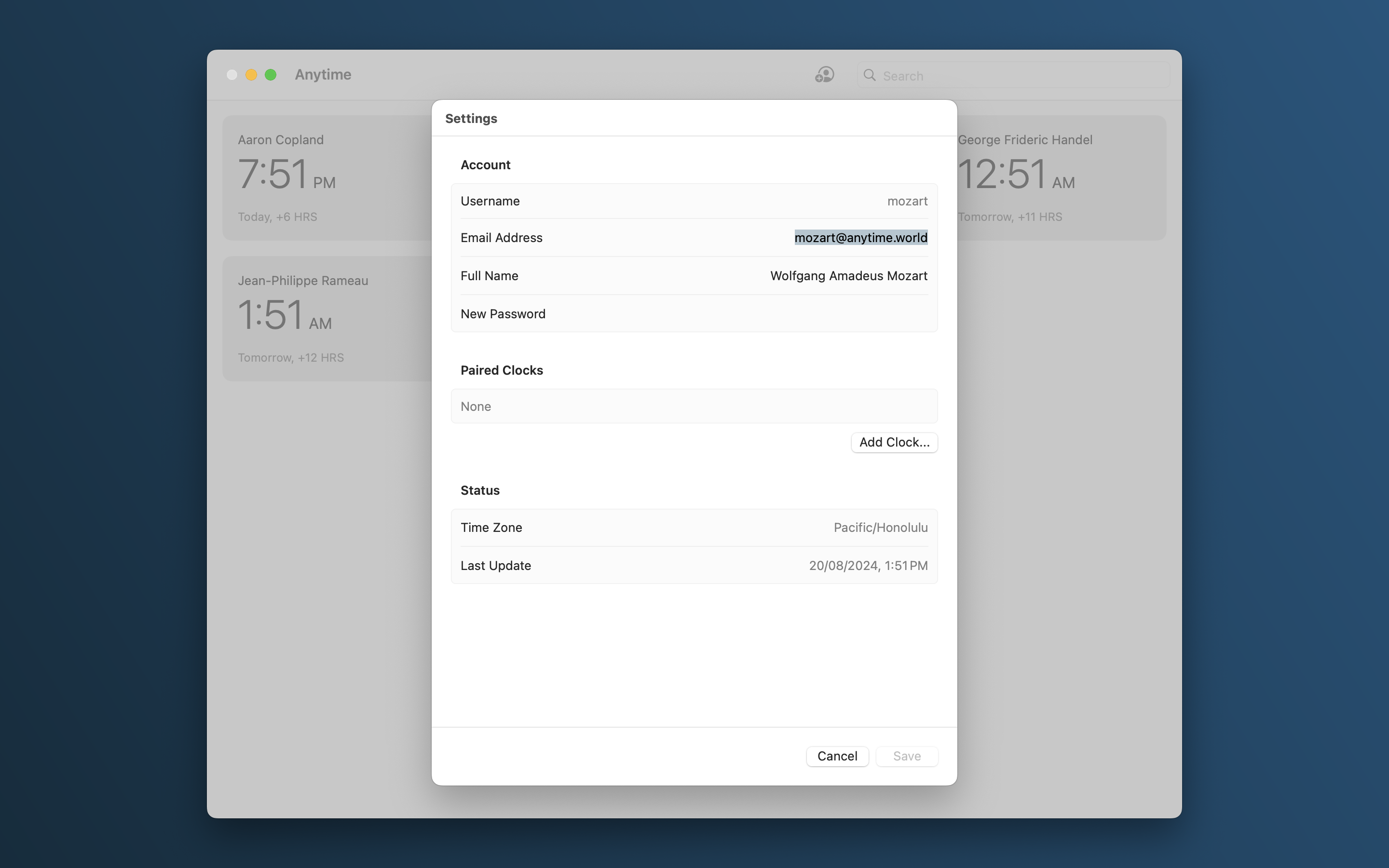This screenshot has height=868, width=1389.
Task: Focus the Search field in Anytime toolbar
Action: click(x=1013, y=75)
